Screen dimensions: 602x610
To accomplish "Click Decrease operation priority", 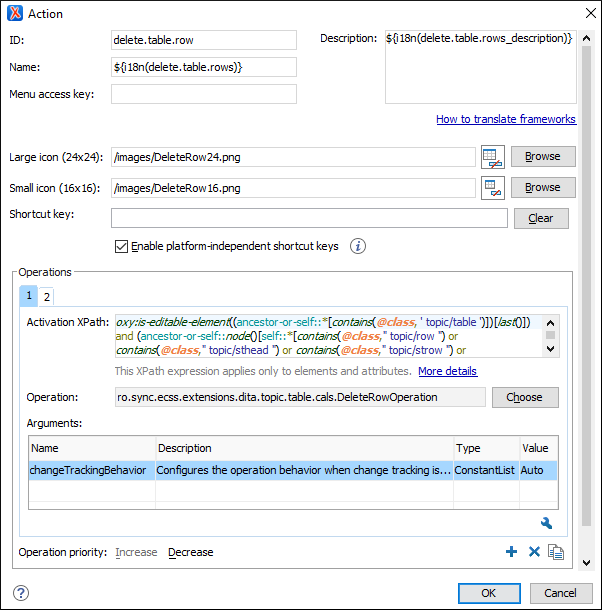I will (x=190, y=552).
